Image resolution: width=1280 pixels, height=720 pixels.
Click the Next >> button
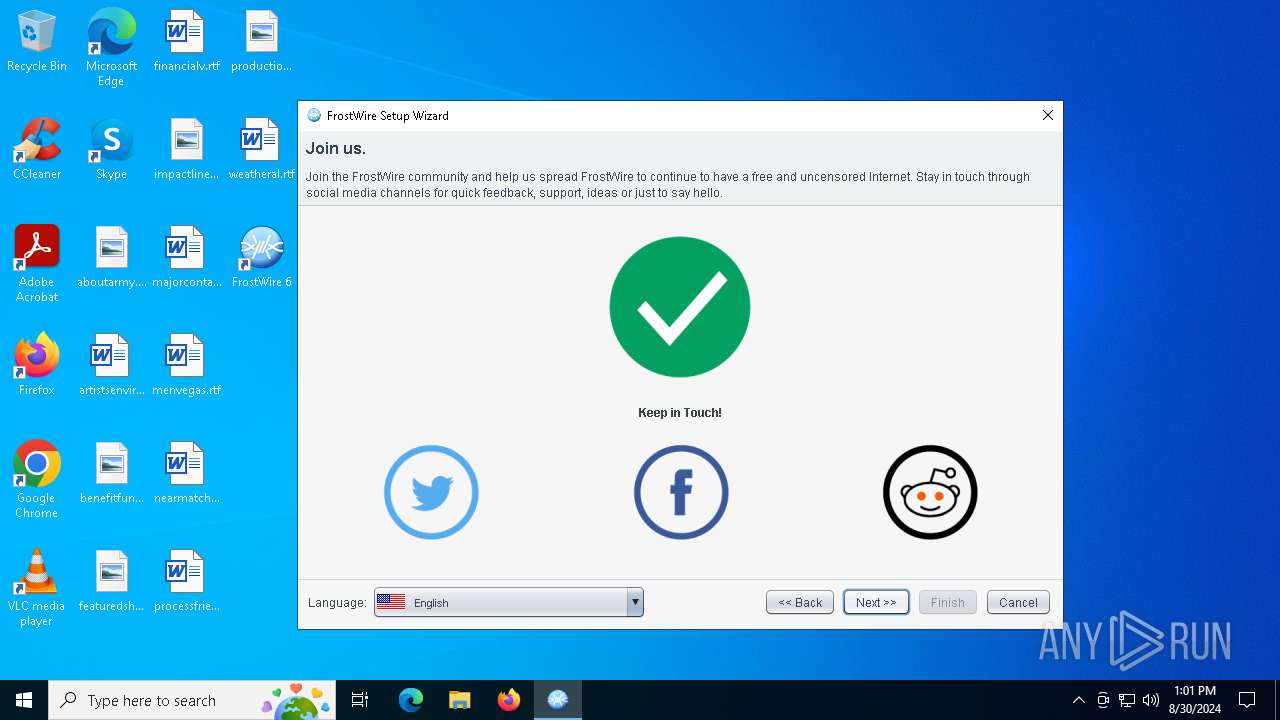(x=876, y=602)
